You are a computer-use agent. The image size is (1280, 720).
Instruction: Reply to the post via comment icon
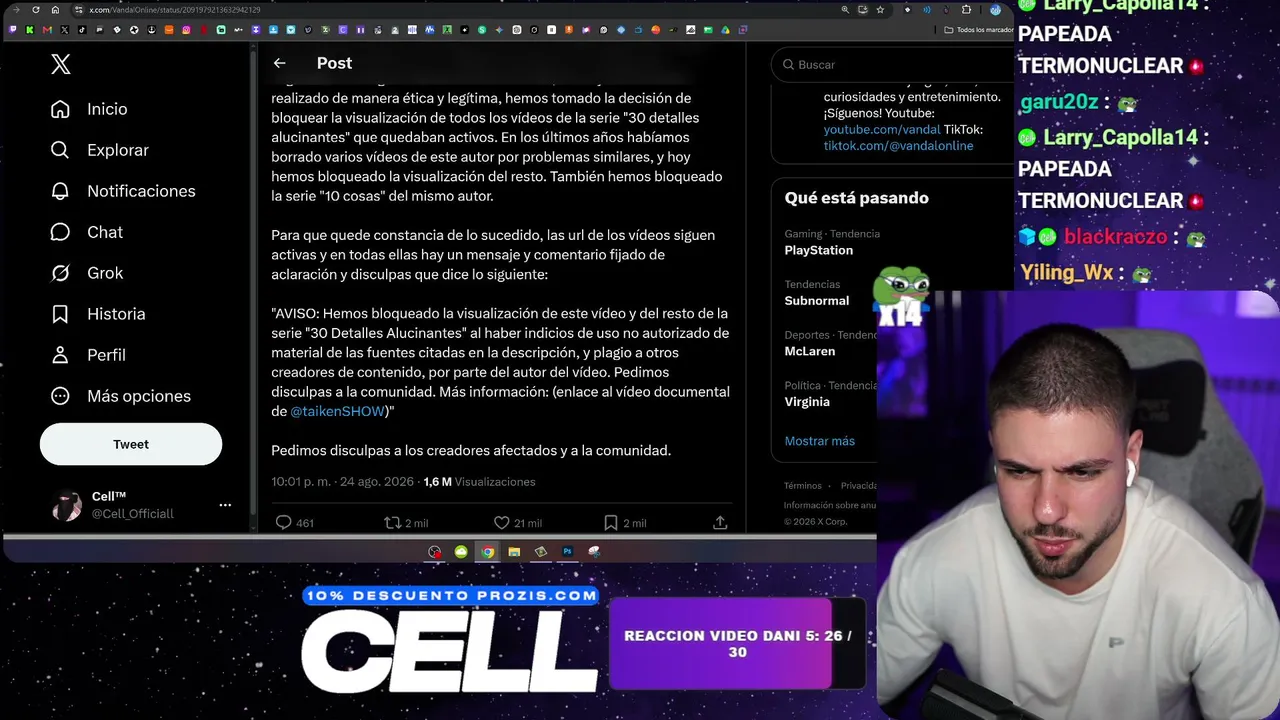pyautogui.click(x=283, y=522)
